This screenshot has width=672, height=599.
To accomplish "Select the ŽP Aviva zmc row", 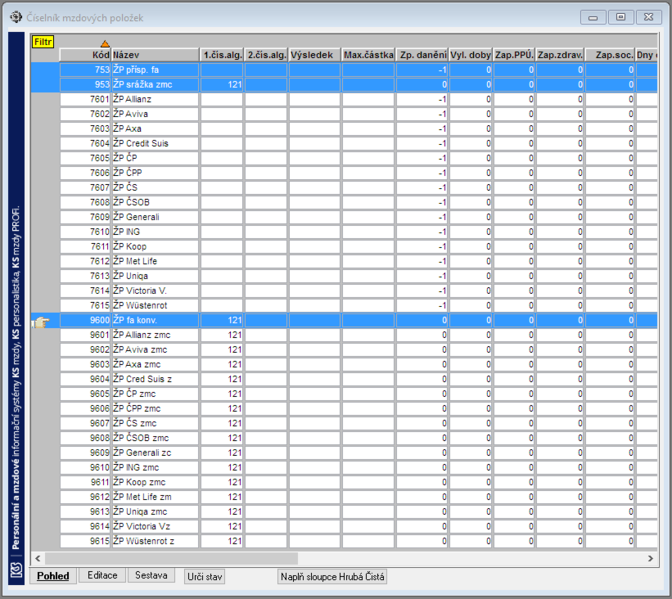I will point(344,350).
